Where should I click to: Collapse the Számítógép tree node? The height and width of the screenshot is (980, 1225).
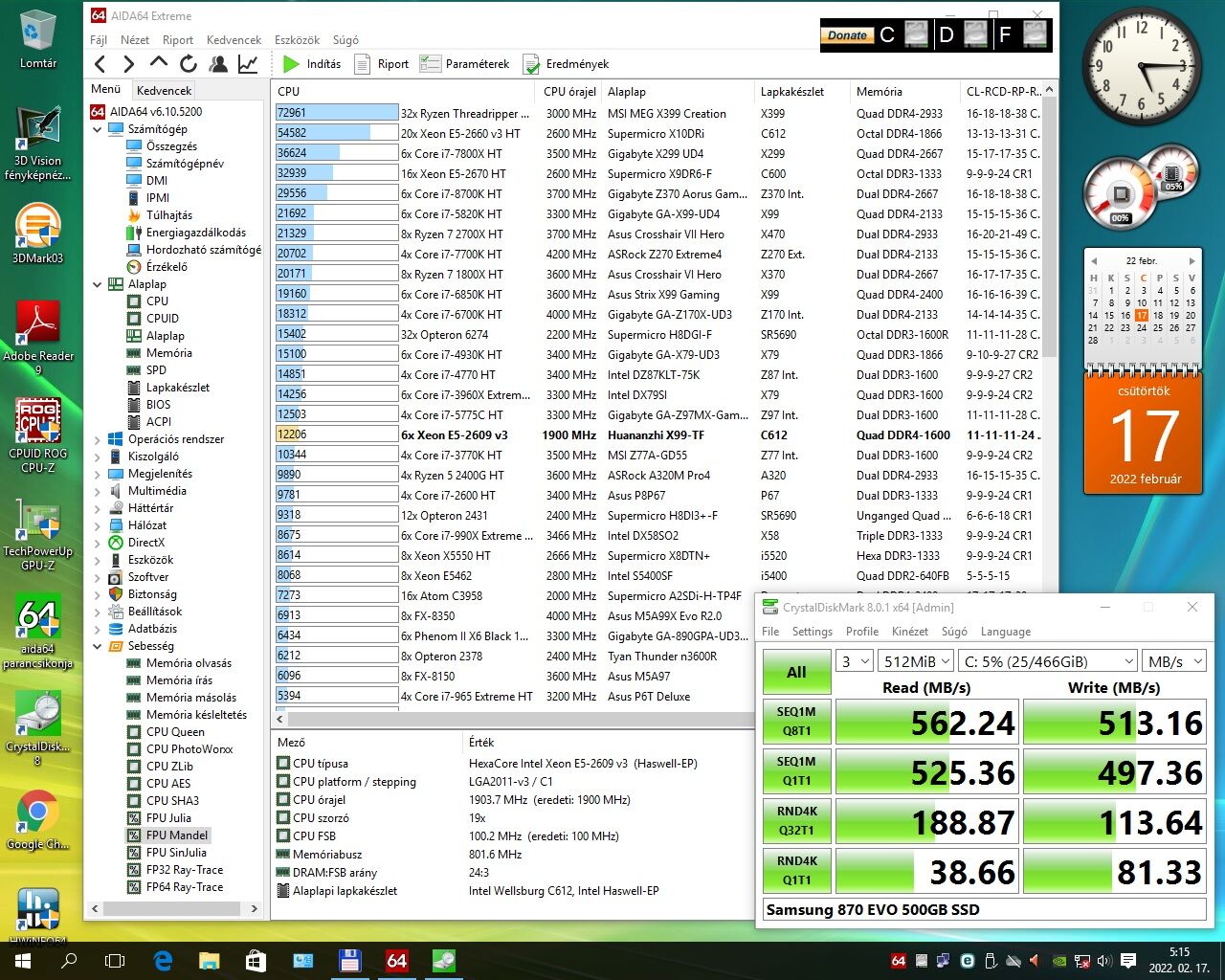click(x=98, y=129)
